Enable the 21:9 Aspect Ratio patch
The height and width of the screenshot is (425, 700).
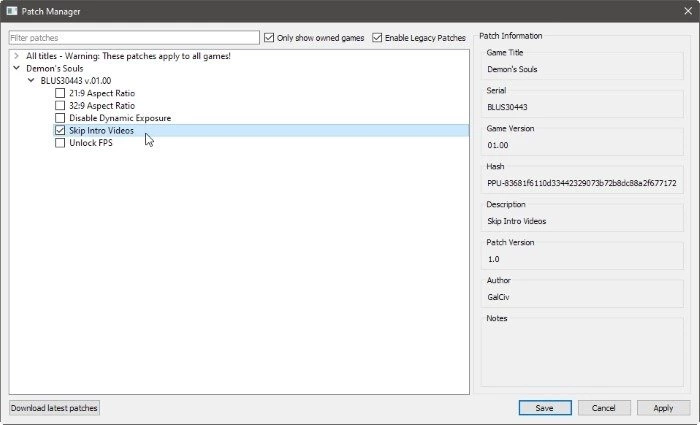[x=60, y=93]
